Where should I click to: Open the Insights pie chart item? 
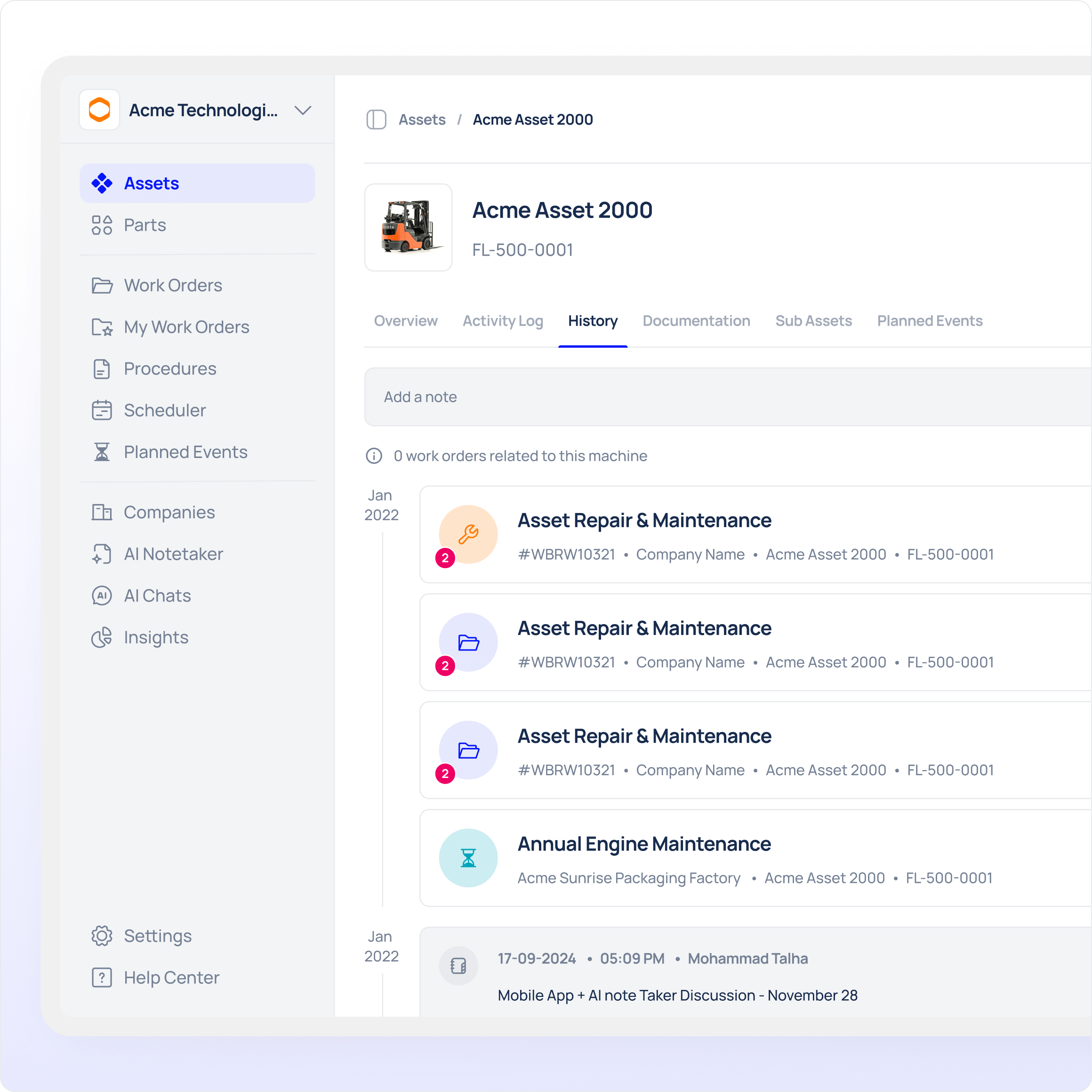pyautogui.click(x=155, y=638)
